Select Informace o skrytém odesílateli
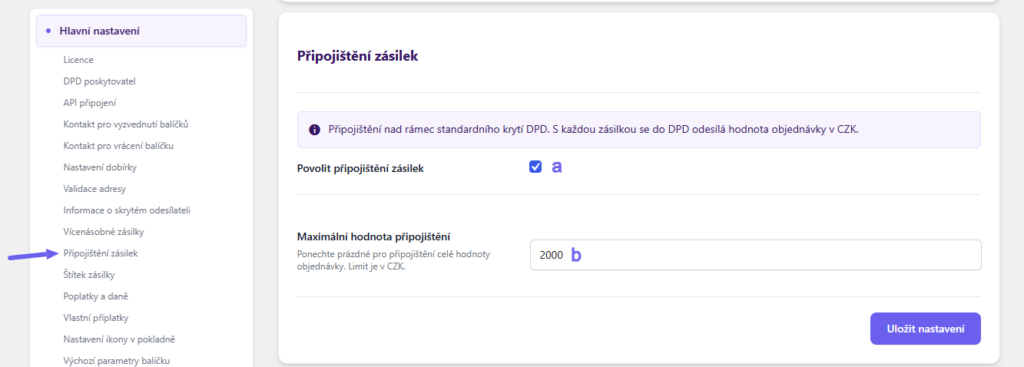Image resolution: width=1024 pixels, height=367 pixels. [127, 210]
